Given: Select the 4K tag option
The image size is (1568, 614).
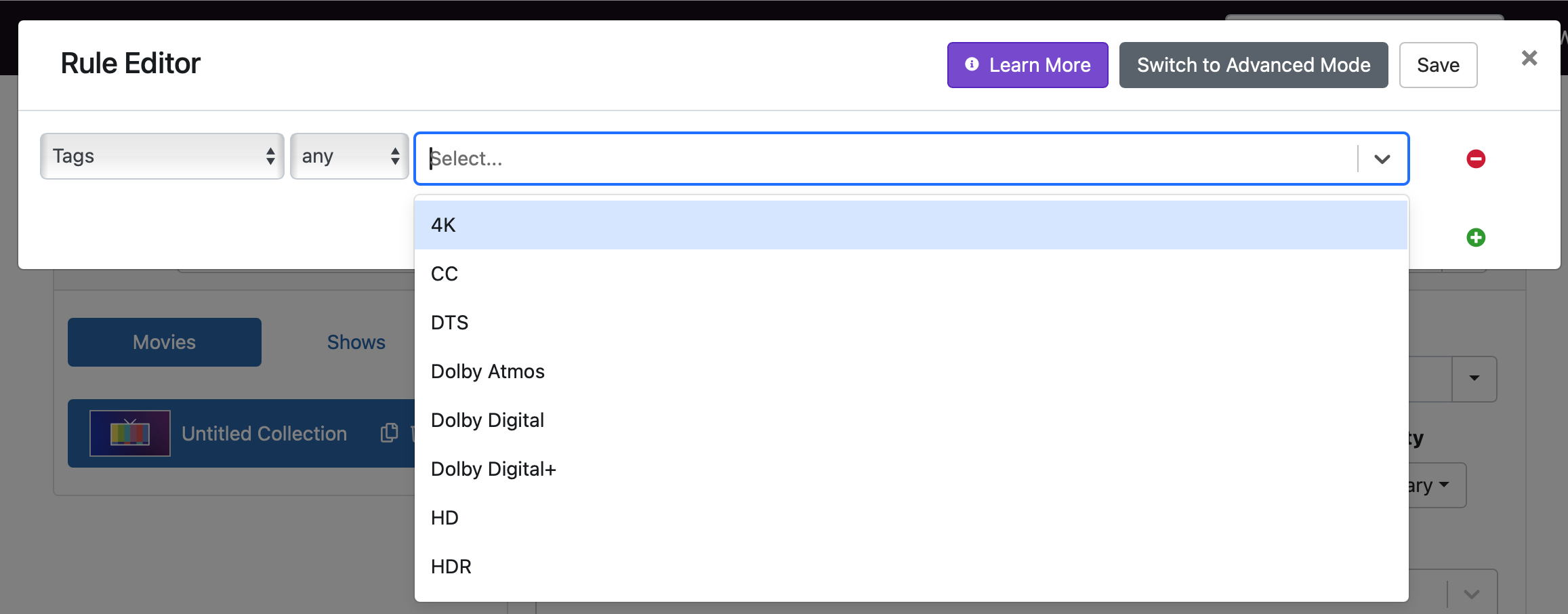Looking at the screenshot, I should pyautogui.click(x=444, y=225).
